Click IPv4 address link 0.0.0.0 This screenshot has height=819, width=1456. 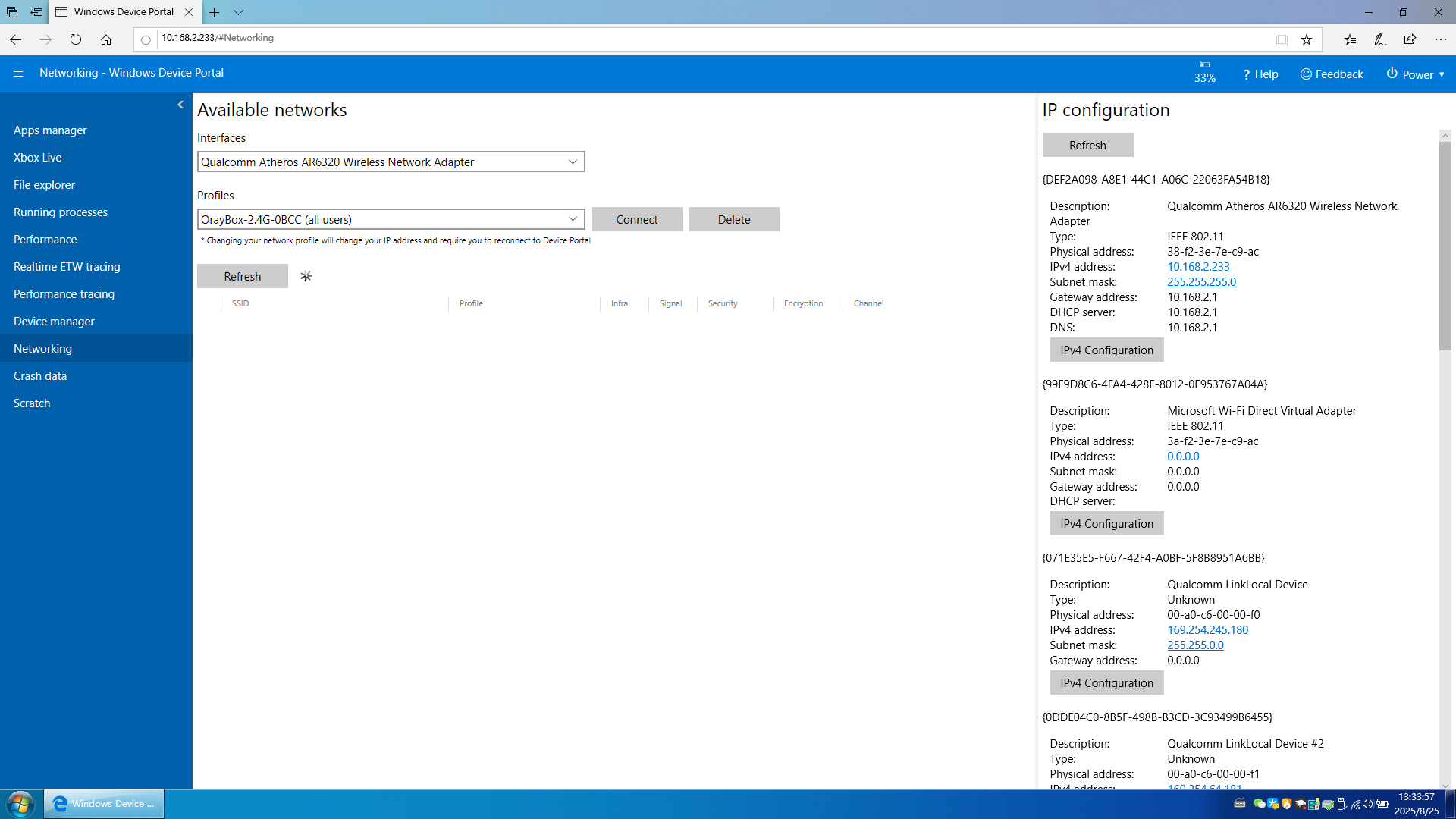pos(1183,457)
